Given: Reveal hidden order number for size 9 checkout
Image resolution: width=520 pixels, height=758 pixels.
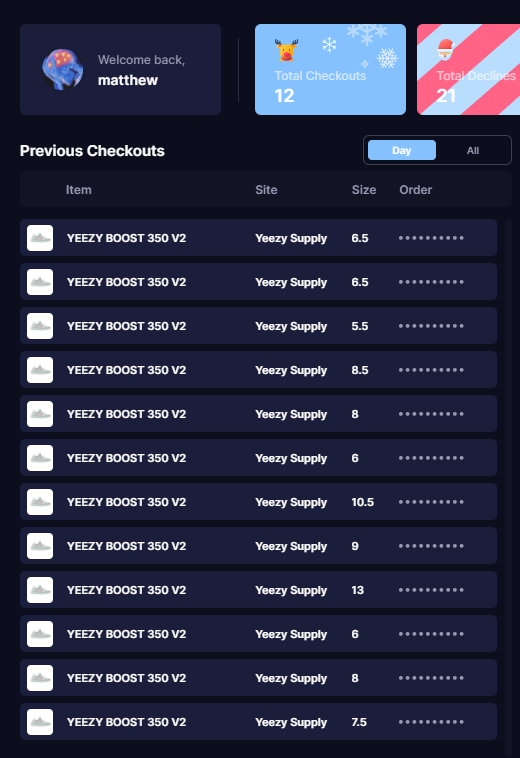Looking at the screenshot, I should [x=431, y=546].
